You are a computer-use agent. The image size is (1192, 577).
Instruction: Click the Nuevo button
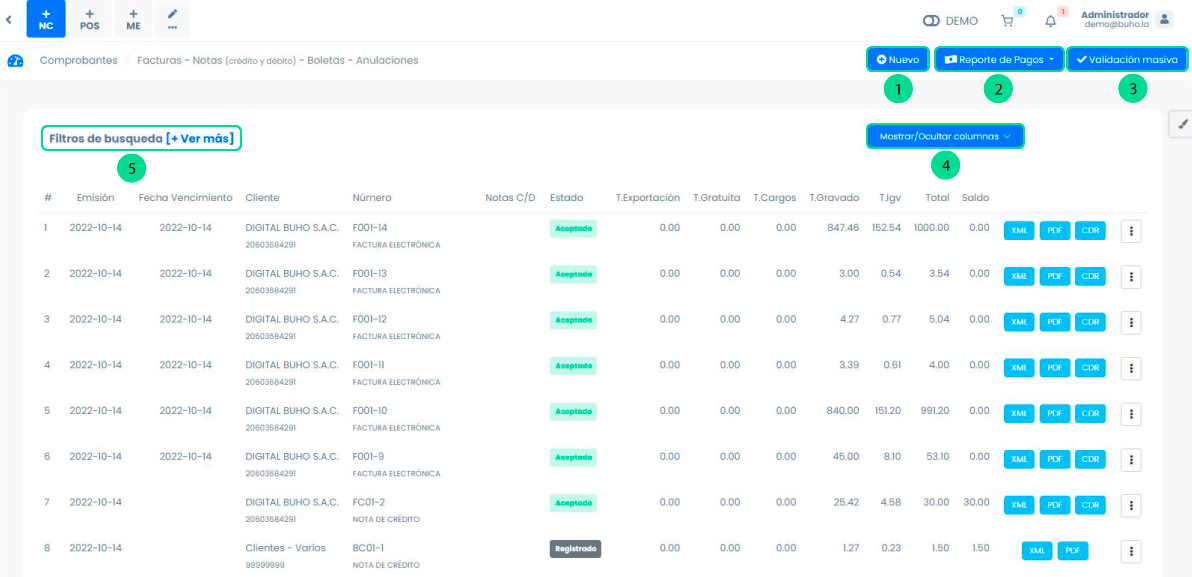coord(898,60)
